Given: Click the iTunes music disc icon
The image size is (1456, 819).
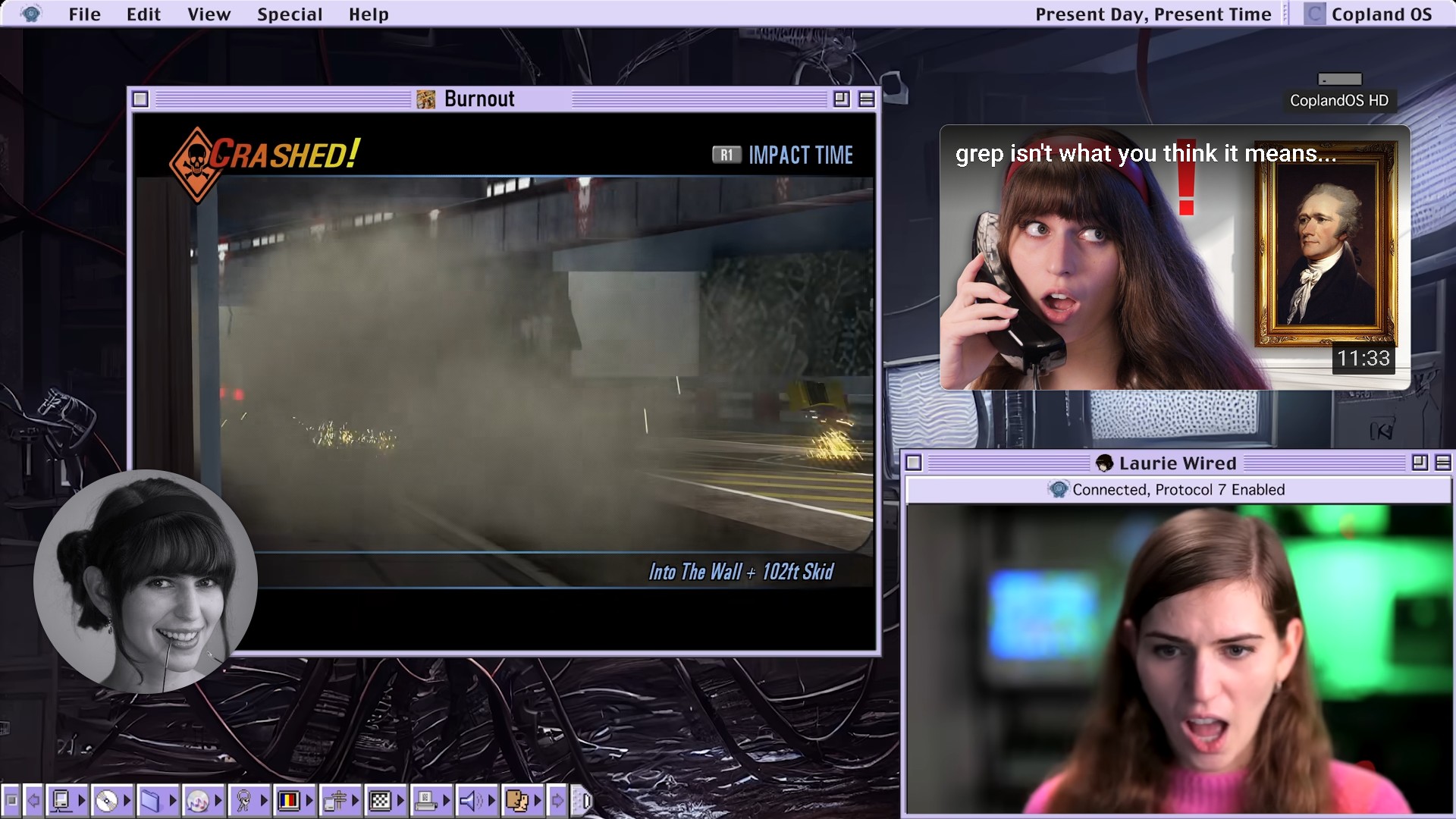Looking at the screenshot, I should [197, 801].
